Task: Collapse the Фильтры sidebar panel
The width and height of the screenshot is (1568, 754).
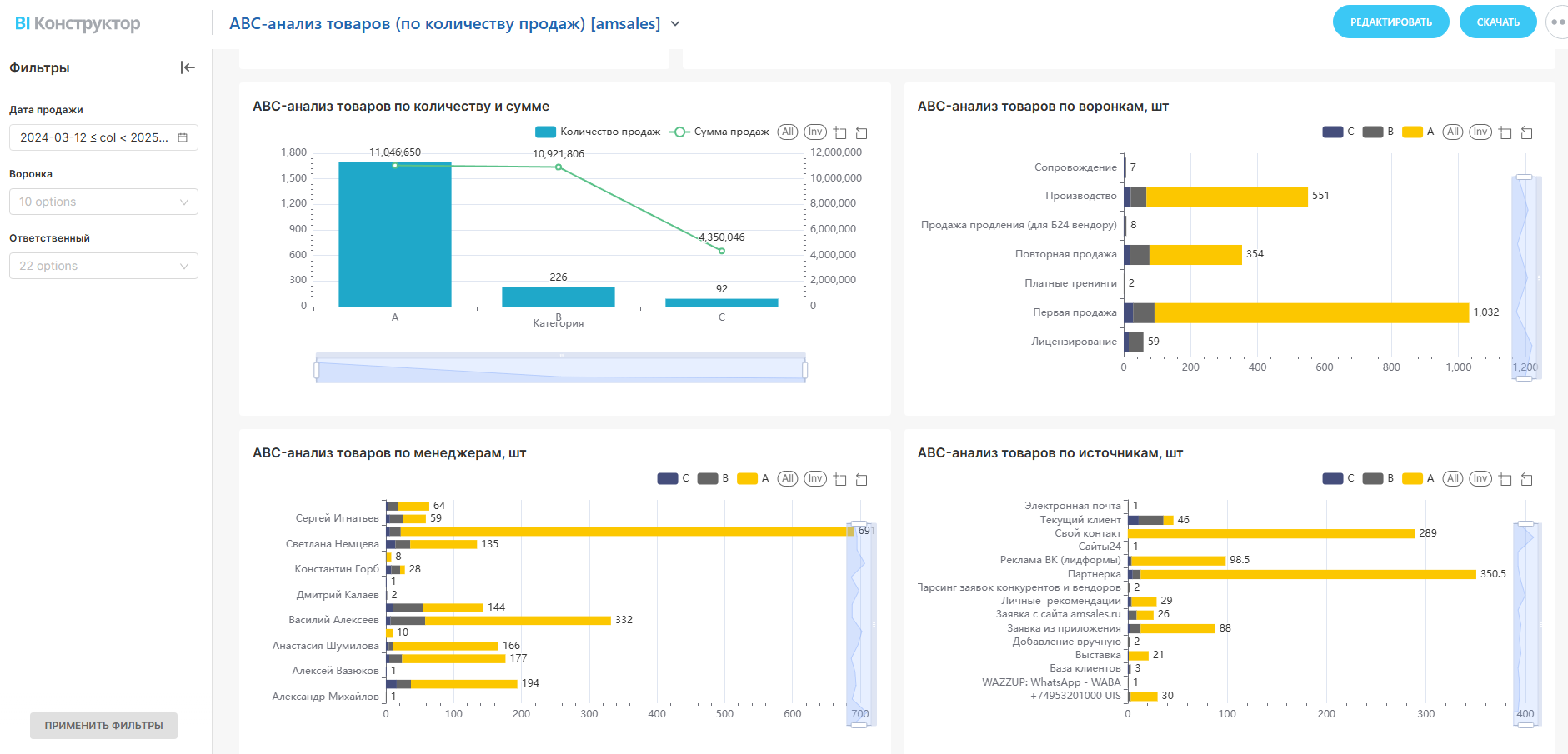Action: click(x=188, y=67)
